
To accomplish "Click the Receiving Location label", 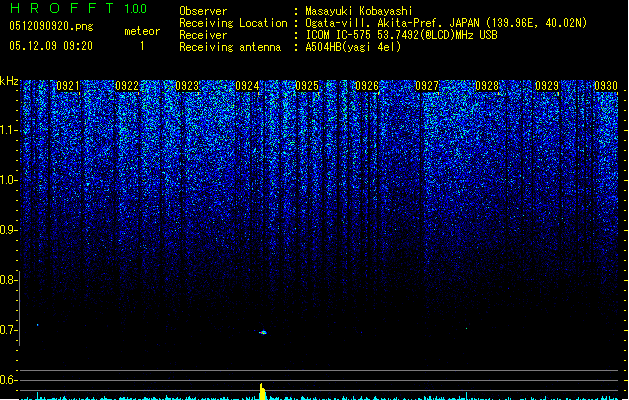I will [233, 23].
